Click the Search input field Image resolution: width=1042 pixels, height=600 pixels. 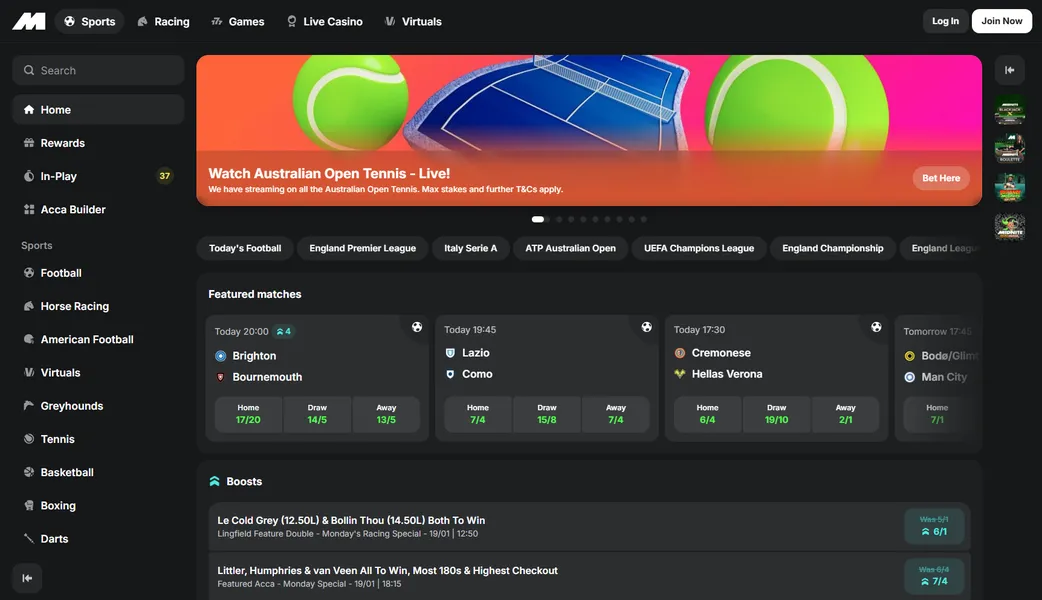[97, 69]
